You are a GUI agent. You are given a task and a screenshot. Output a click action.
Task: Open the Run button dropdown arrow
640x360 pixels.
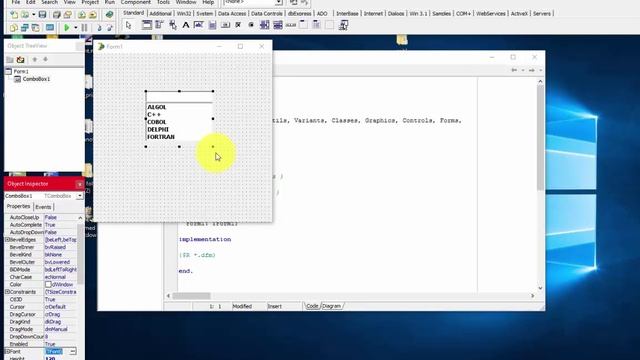76,28
